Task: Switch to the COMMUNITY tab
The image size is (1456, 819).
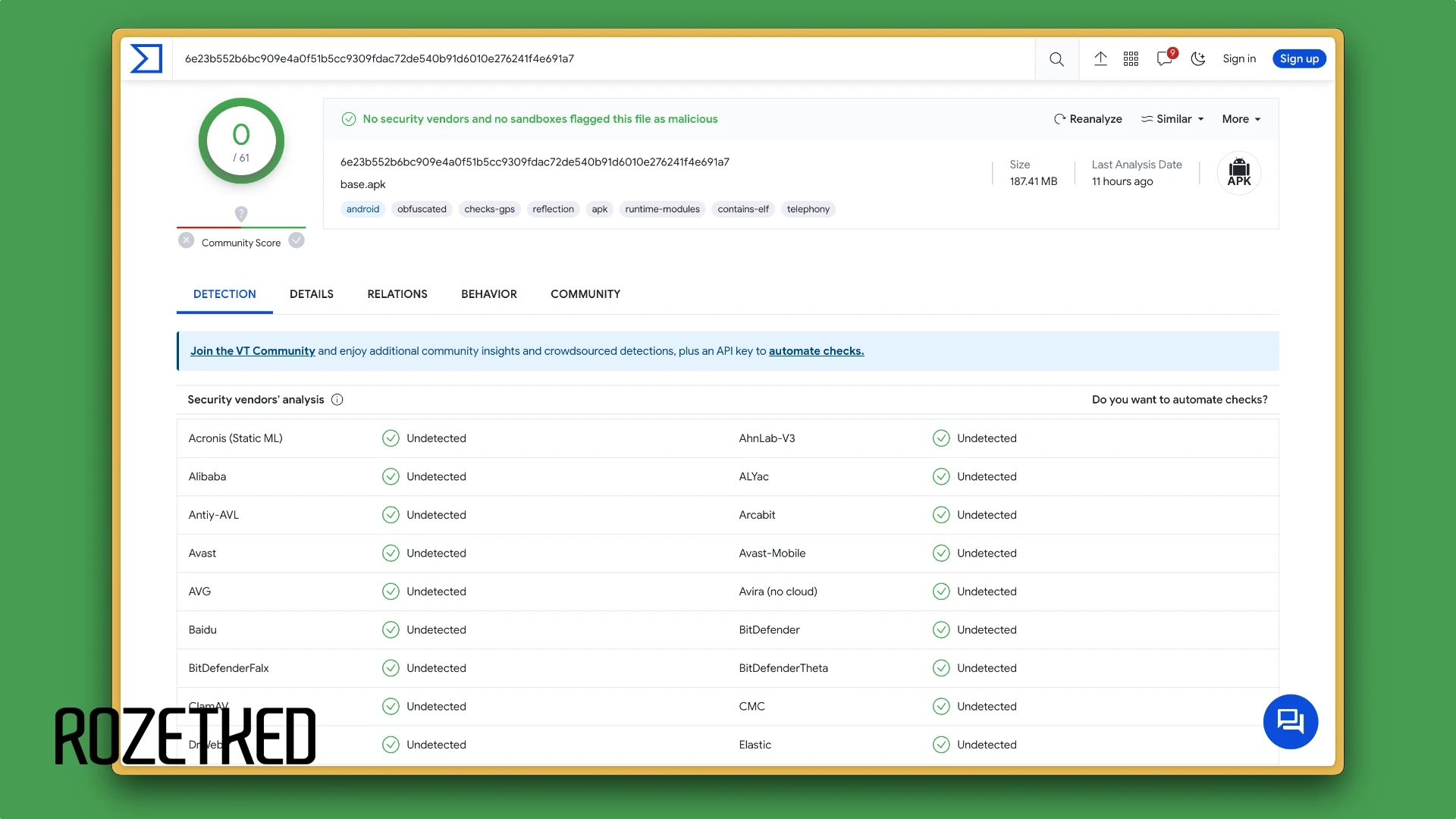Action: coord(585,294)
